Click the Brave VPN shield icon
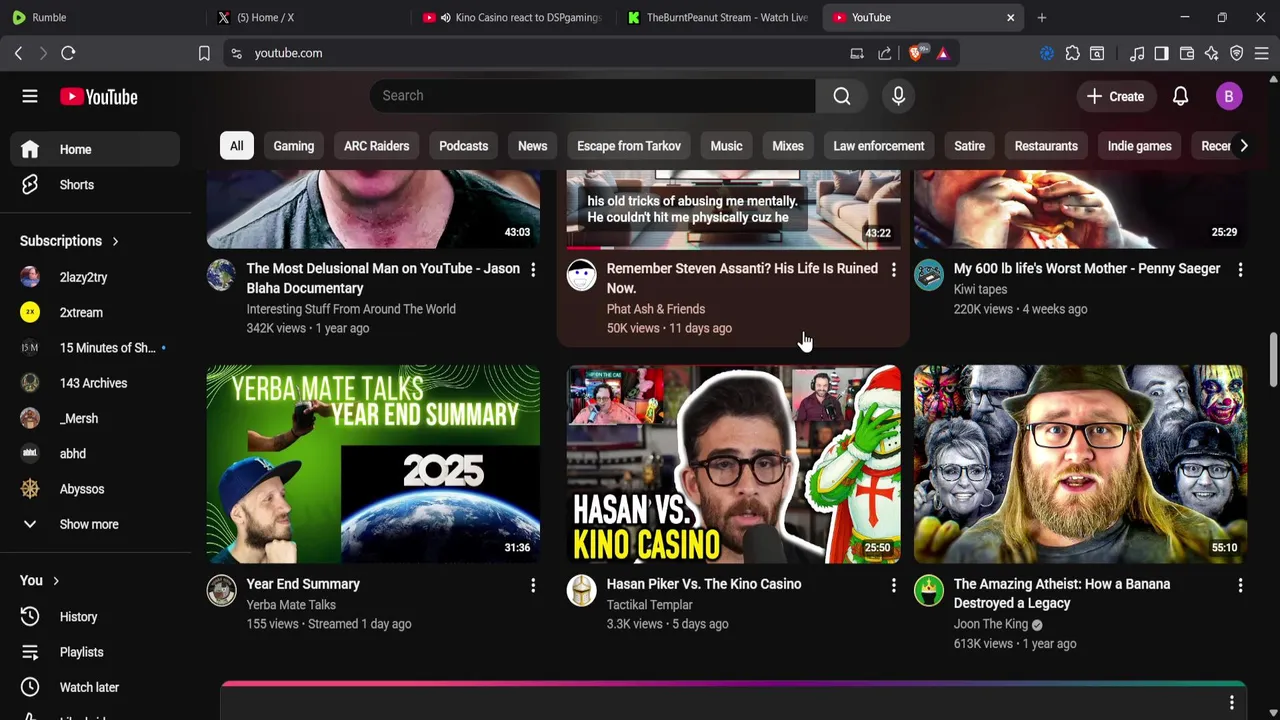This screenshot has height=720, width=1280. [x=1237, y=53]
